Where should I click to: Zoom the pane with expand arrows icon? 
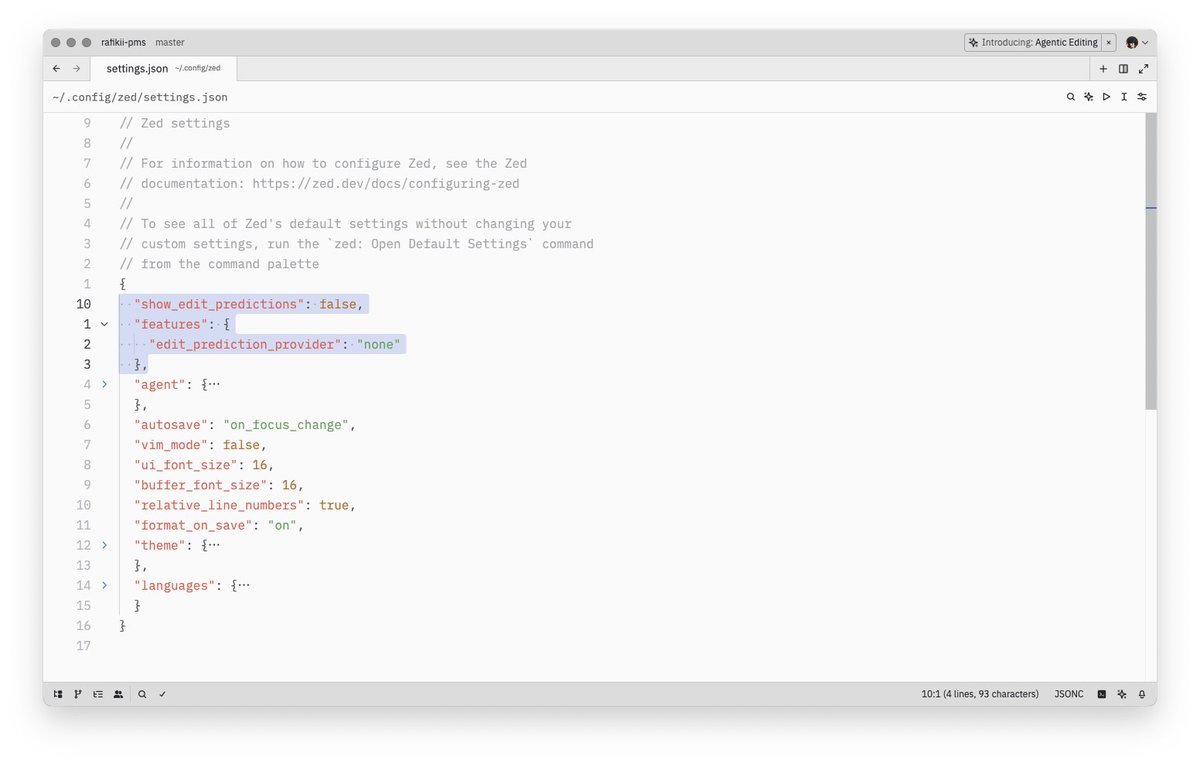coord(1143,69)
